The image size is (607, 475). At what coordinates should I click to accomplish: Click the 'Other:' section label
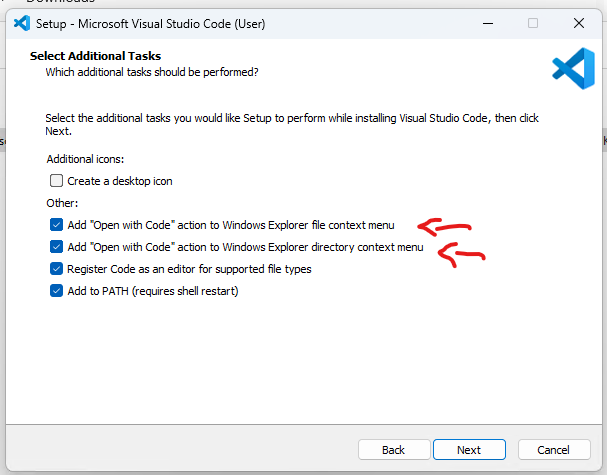pos(62,203)
